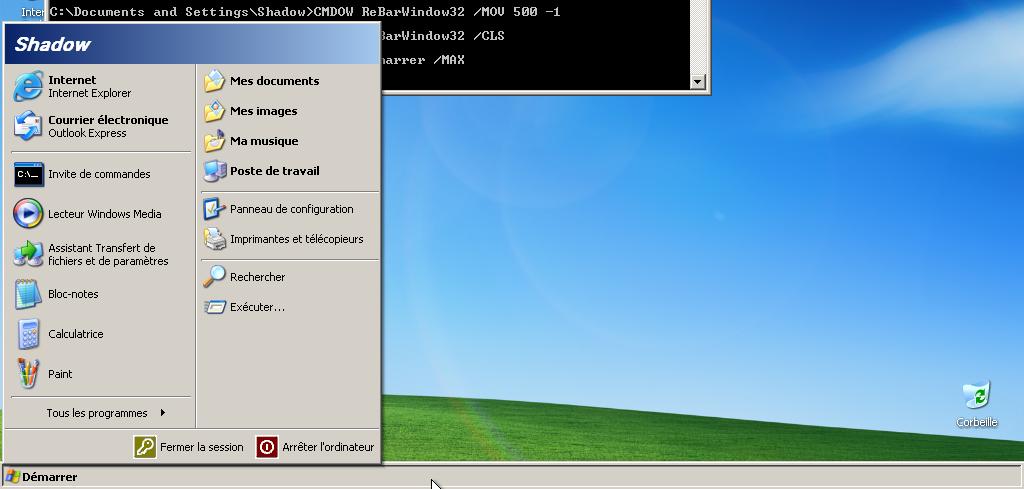Launch Calculatrice
Viewport: 1024px width, 489px height.
coord(75,334)
